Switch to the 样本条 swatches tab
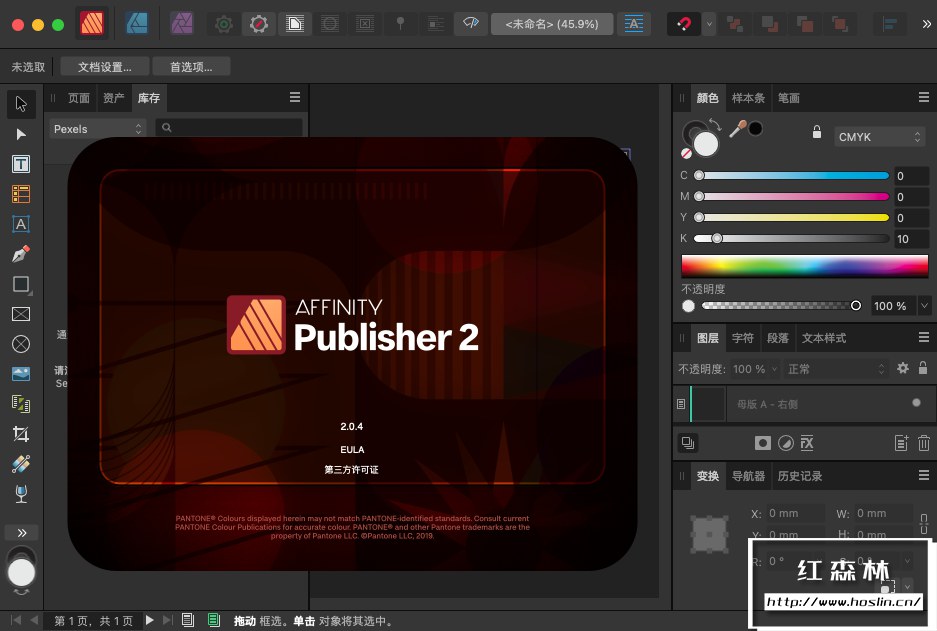This screenshot has height=631, width=937. [748, 98]
